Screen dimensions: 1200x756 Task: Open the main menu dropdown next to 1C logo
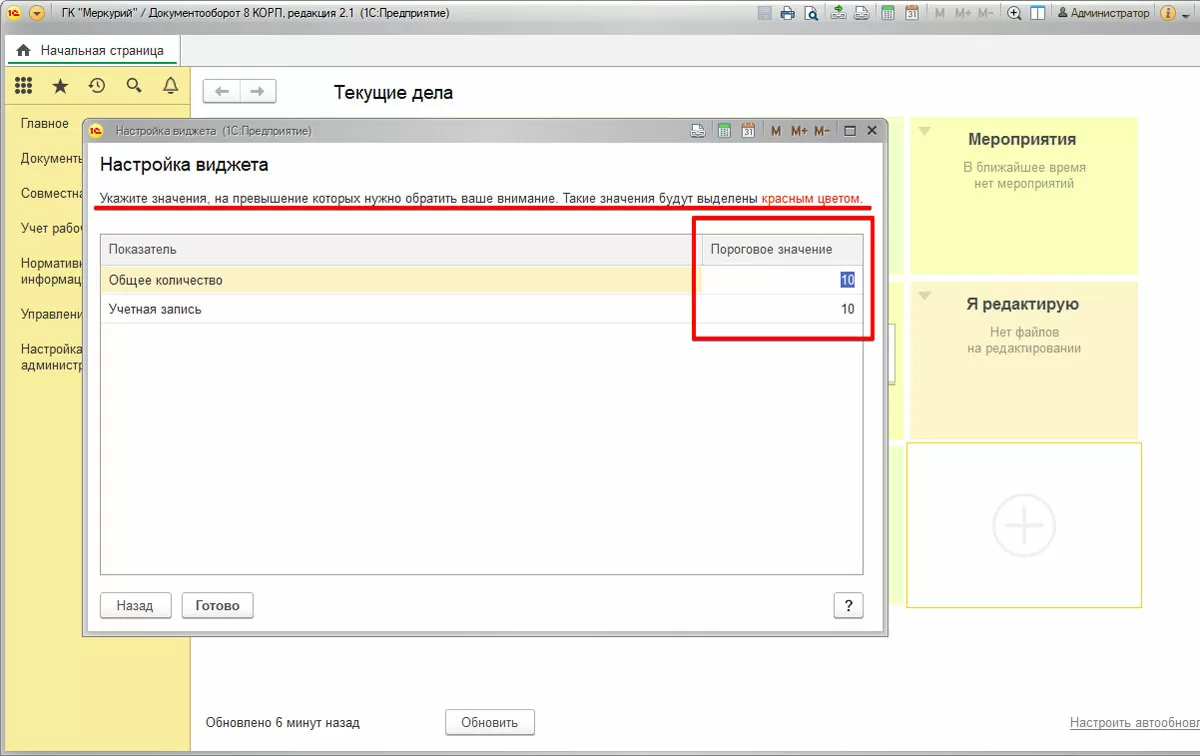(37, 14)
